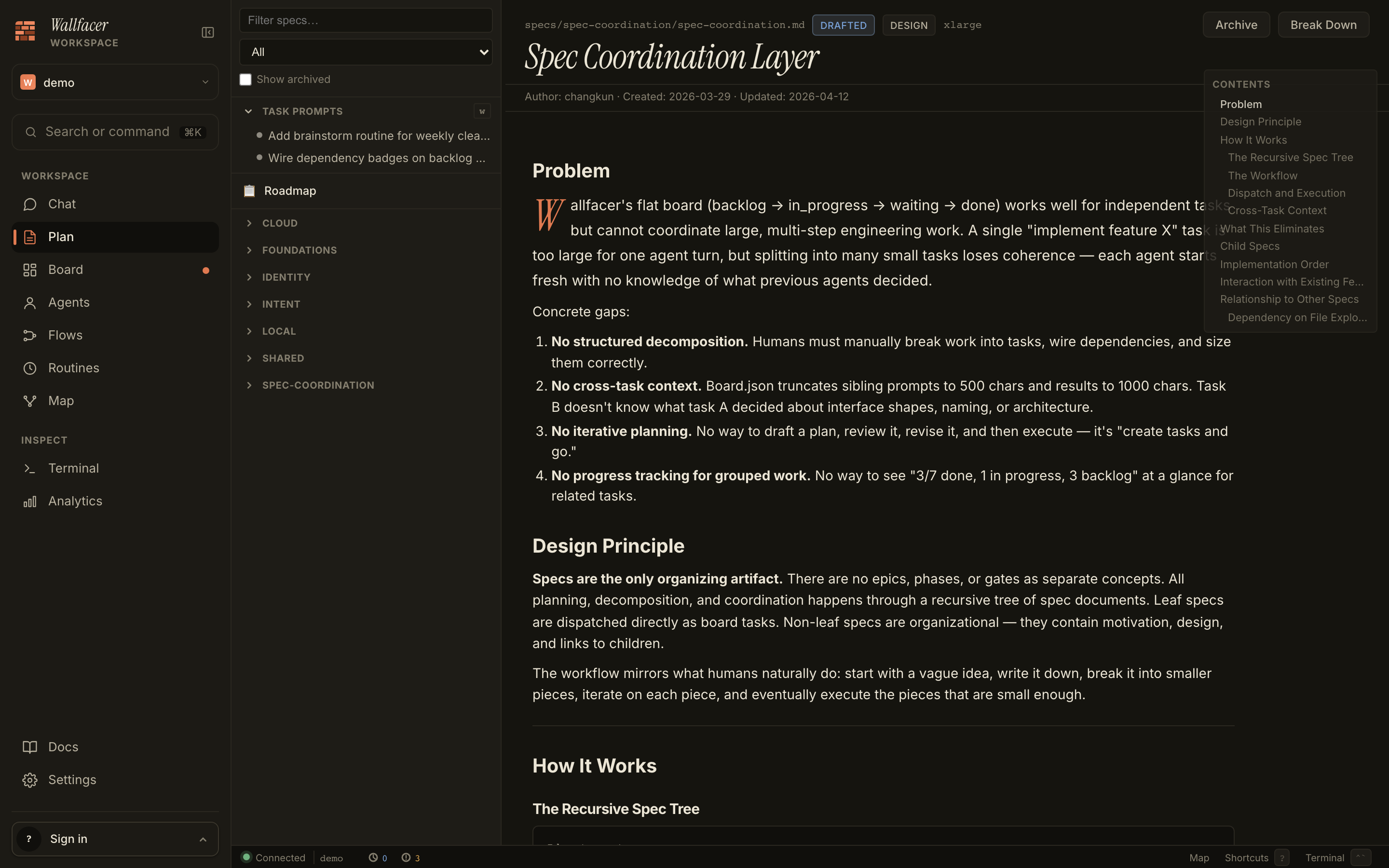
Task: Navigate to Agents
Action: [115, 302]
